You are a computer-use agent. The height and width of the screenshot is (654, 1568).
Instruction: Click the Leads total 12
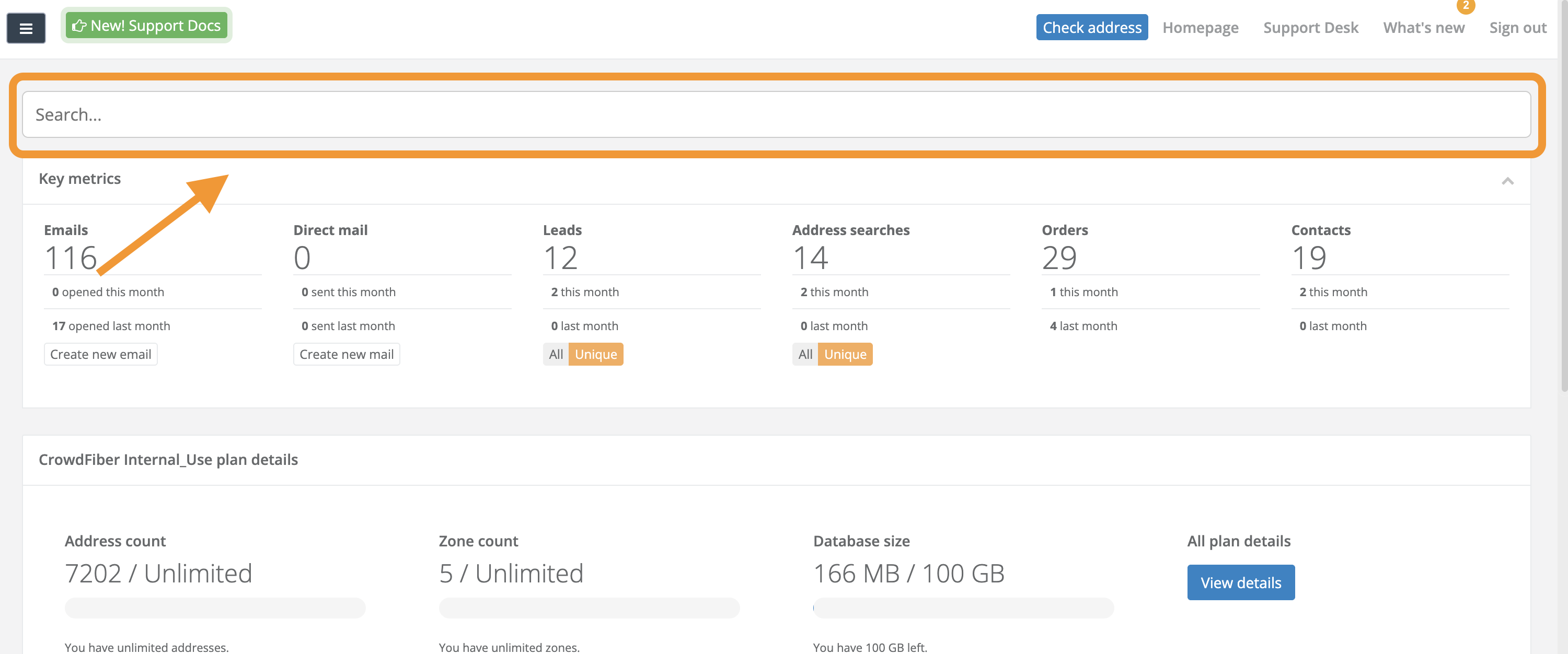tap(560, 258)
